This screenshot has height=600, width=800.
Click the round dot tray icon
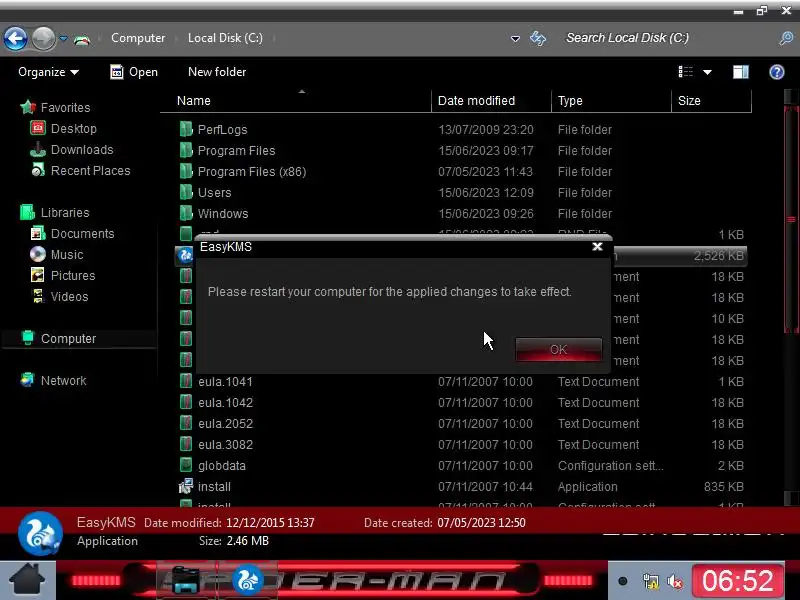point(622,581)
